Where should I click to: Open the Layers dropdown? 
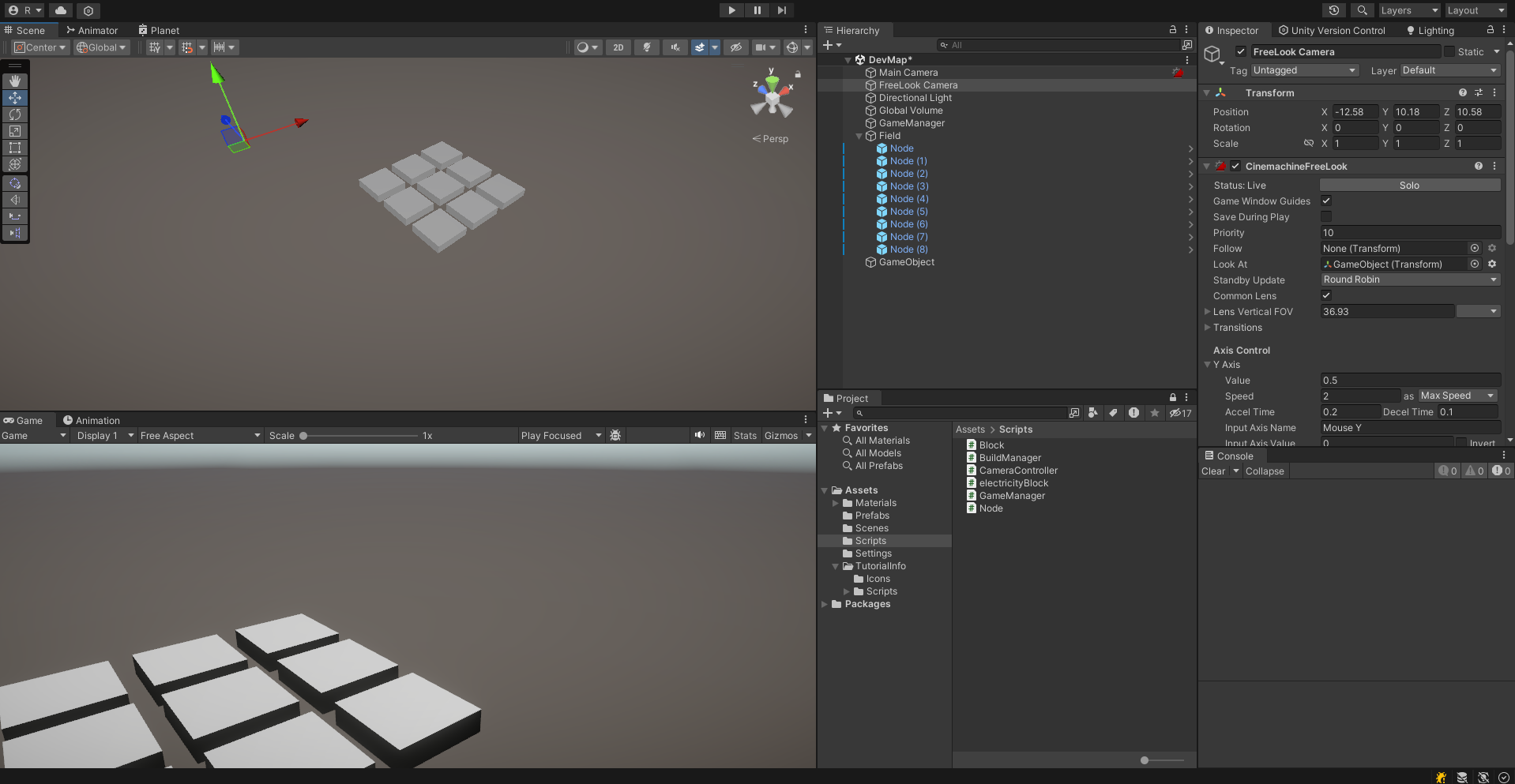1409,10
